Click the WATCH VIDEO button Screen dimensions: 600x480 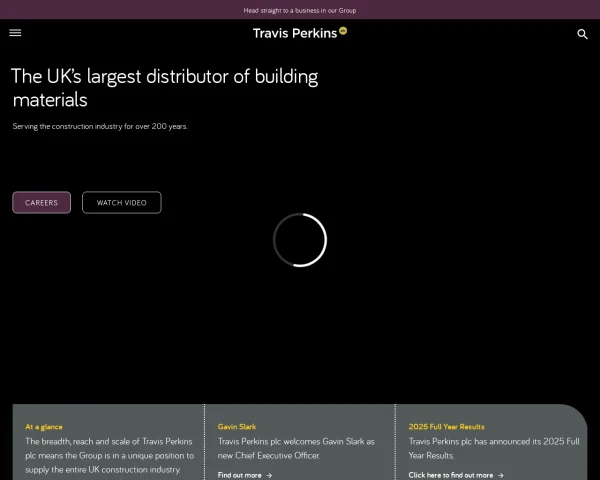122,202
